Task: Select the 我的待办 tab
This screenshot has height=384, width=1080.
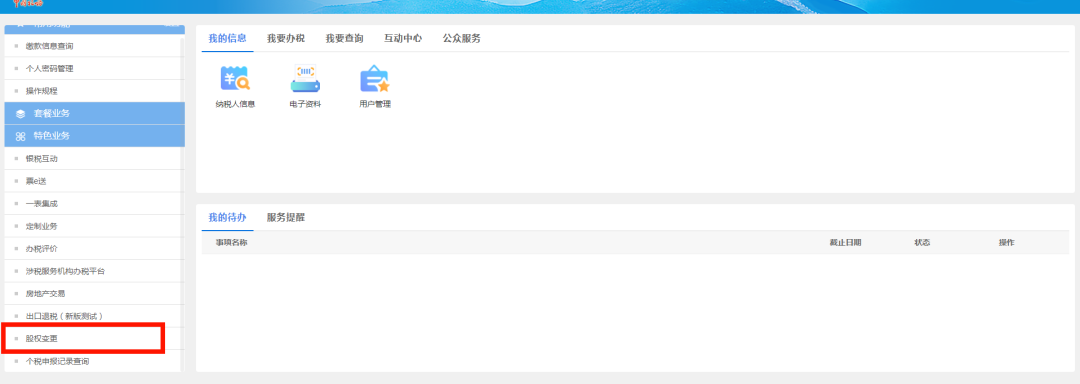Action: [227, 217]
